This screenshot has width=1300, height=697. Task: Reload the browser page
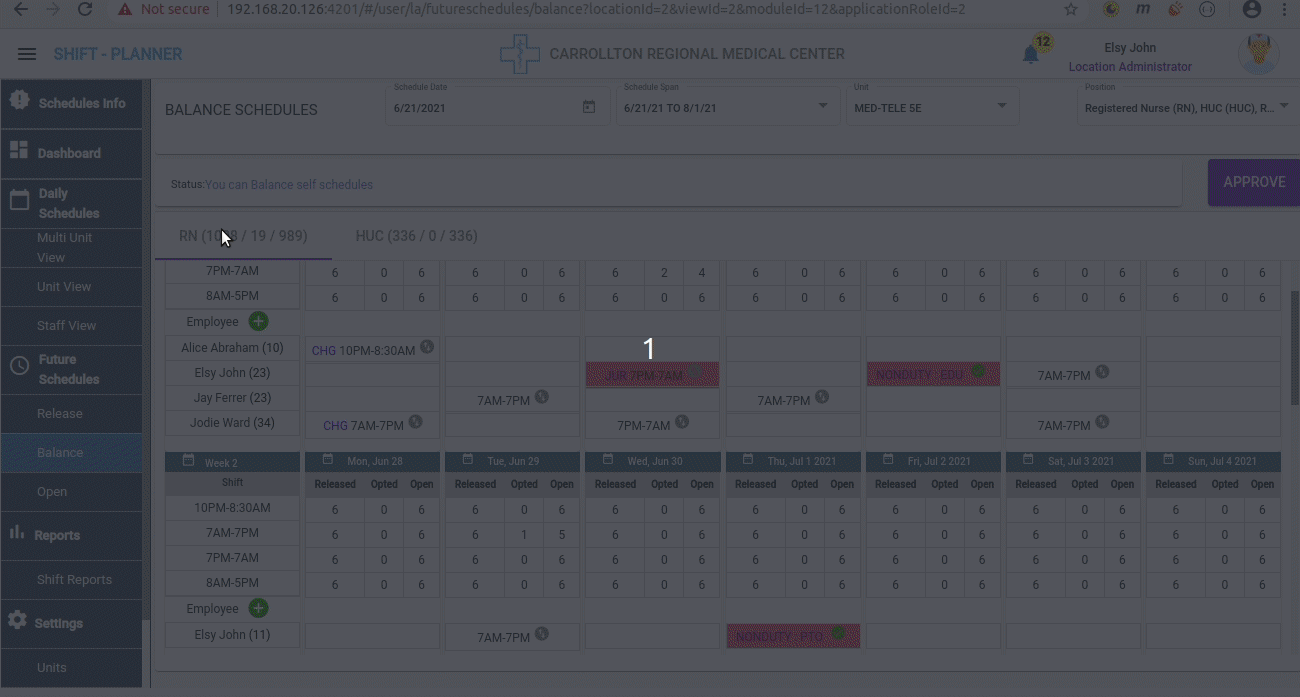[85, 9]
